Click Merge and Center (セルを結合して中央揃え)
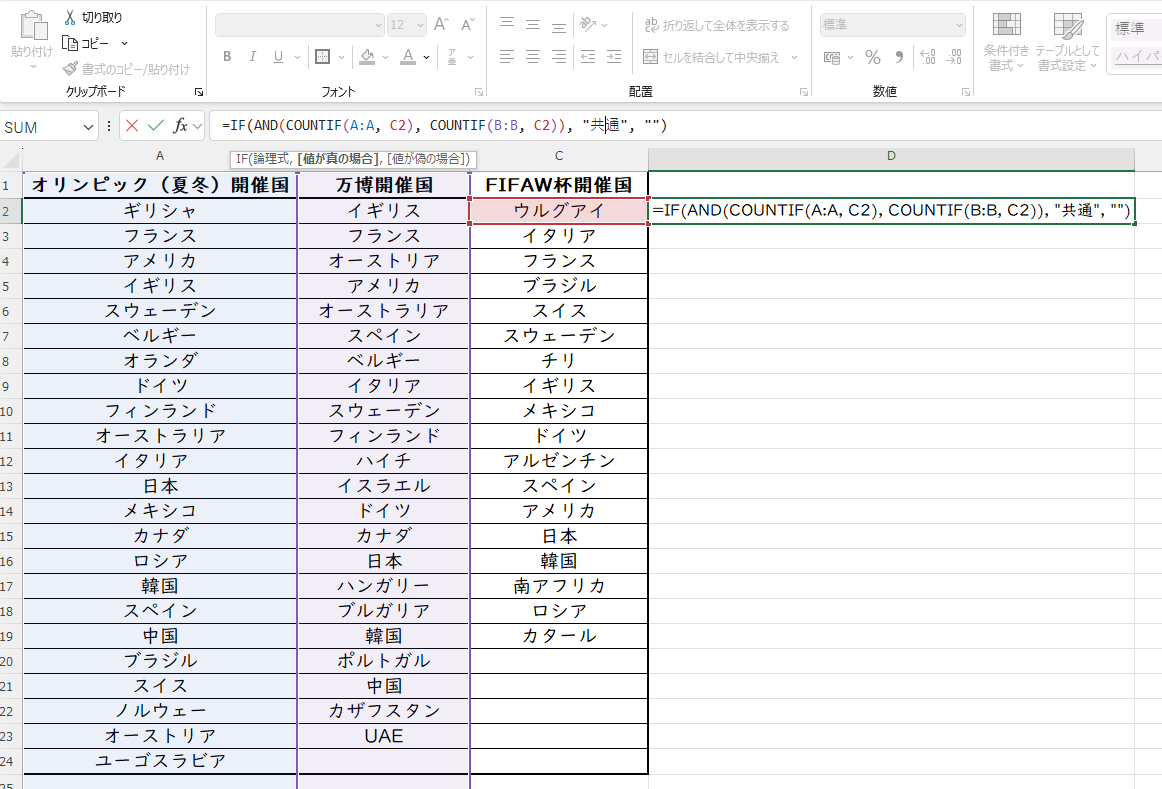 (x=711, y=57)
